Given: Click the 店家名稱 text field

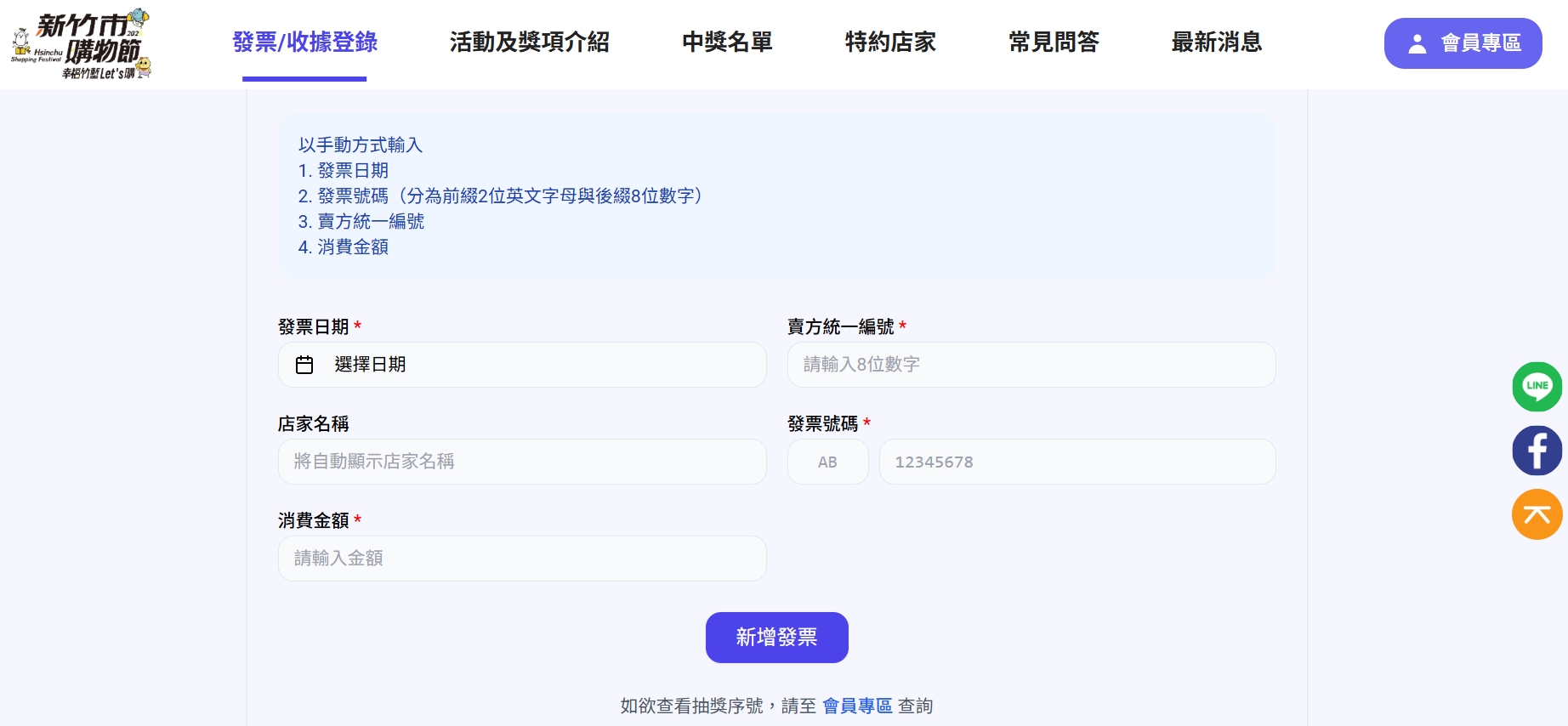Looking at the screenshot, I should (522, 462).
